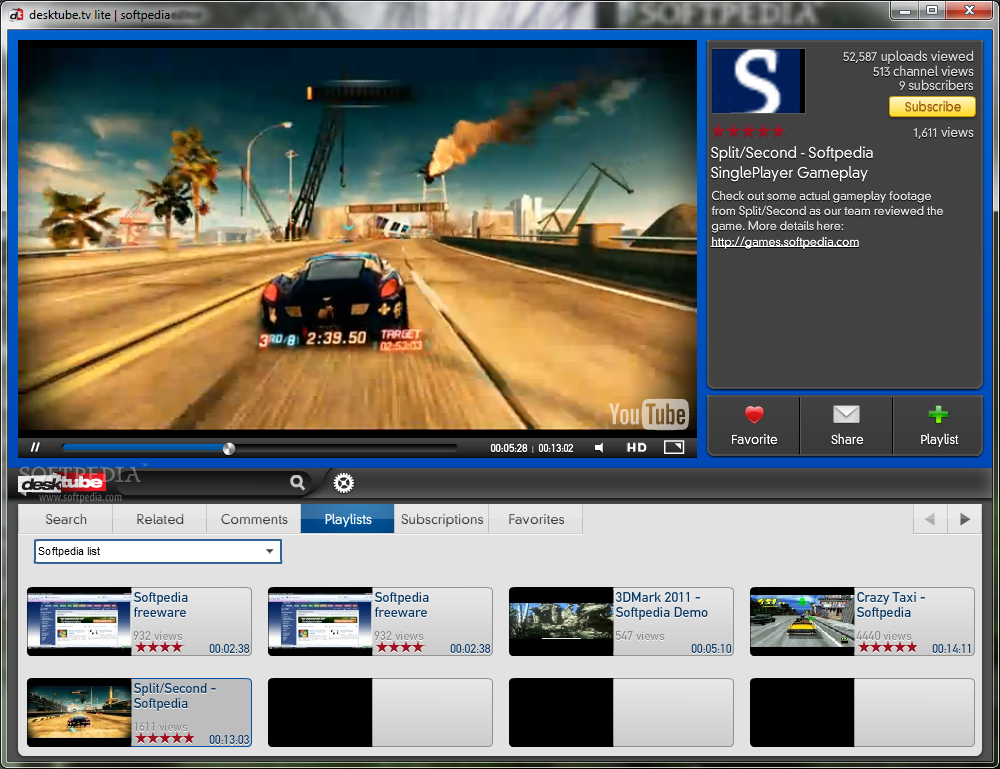The height and width of the screenshot is (769, 1000).
Task: Click the magnifier search icon
Action: coord(297,482)
